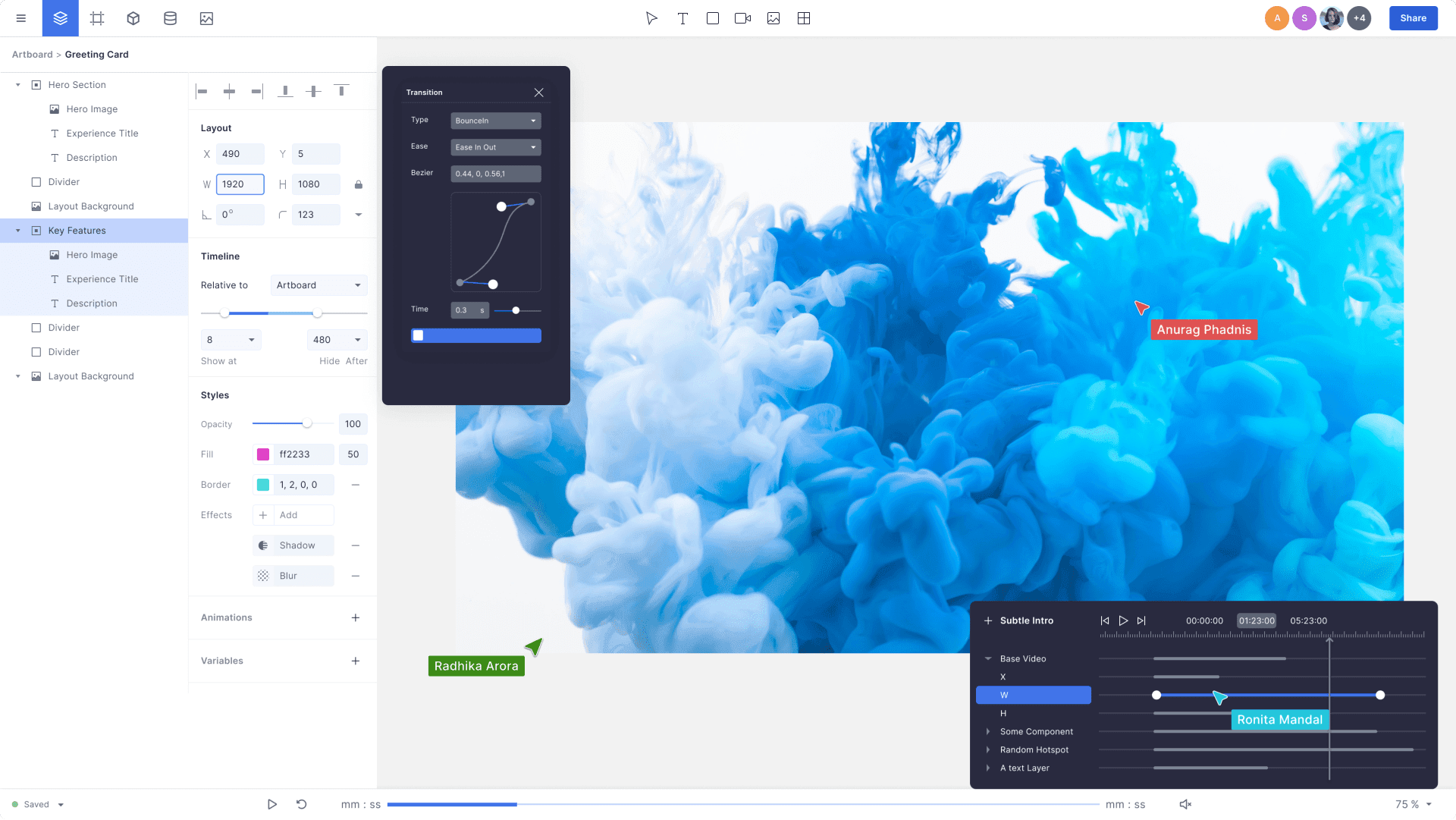The height and width of the screenshot is (820, 1456).
Task: Toggle the blue switch in Transition panel
Action: pos(475,335)
